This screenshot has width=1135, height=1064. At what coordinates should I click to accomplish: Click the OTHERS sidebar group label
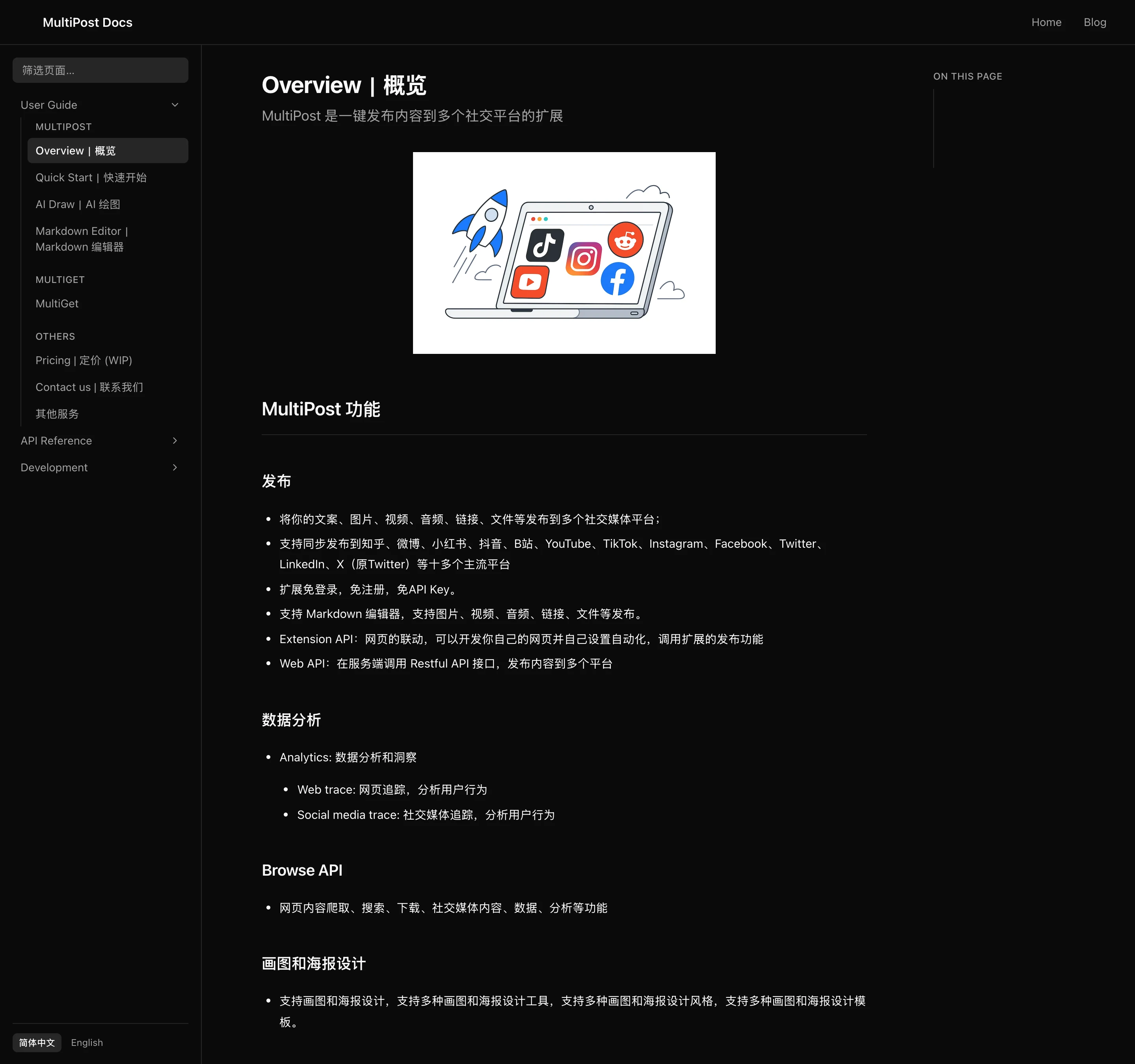coord(56,336)
